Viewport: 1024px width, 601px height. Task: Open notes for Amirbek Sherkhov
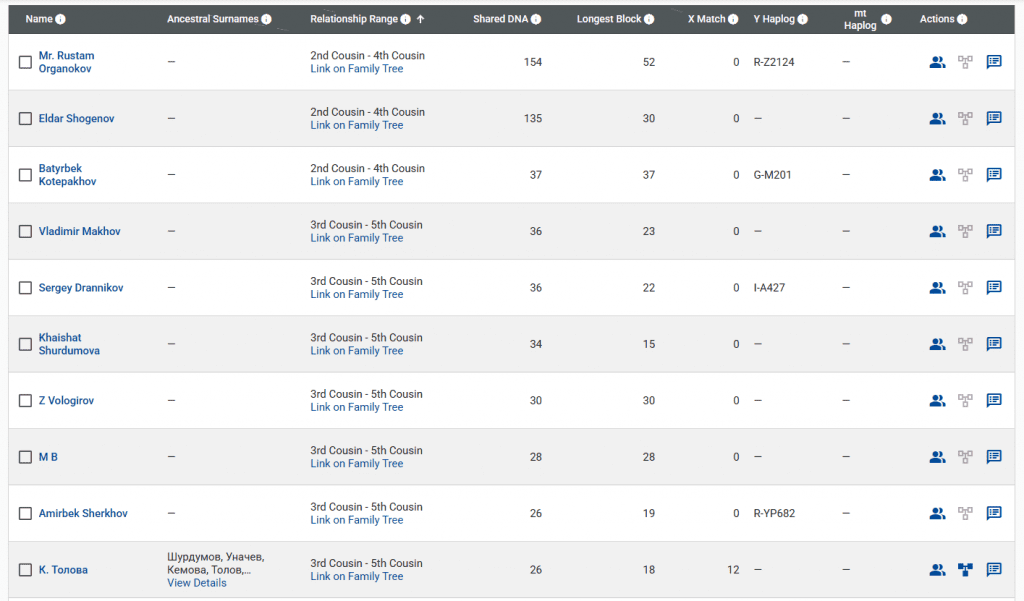click(x=994, y=514)
